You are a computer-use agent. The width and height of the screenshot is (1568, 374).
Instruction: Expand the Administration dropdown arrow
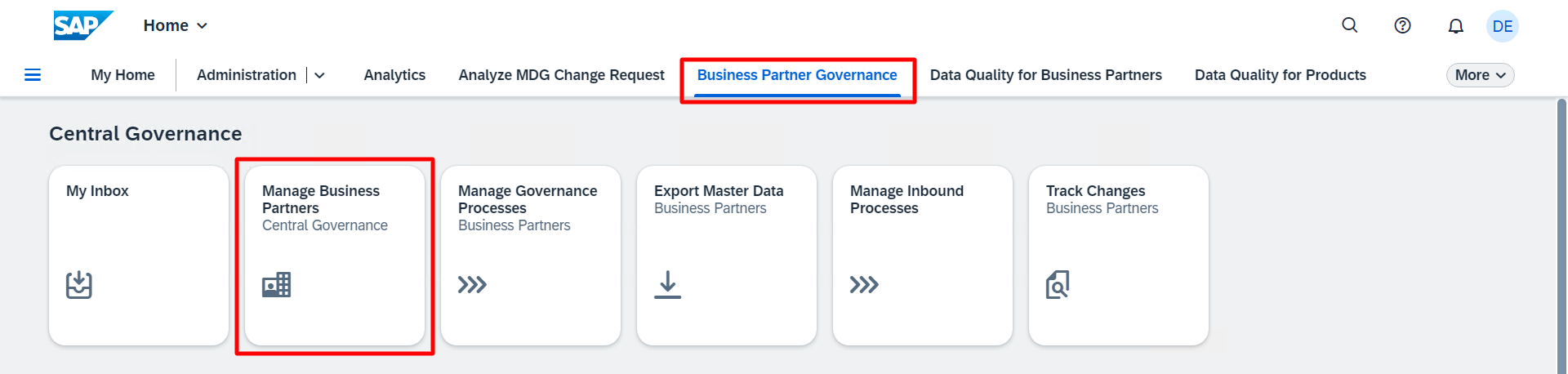[320, 75]
